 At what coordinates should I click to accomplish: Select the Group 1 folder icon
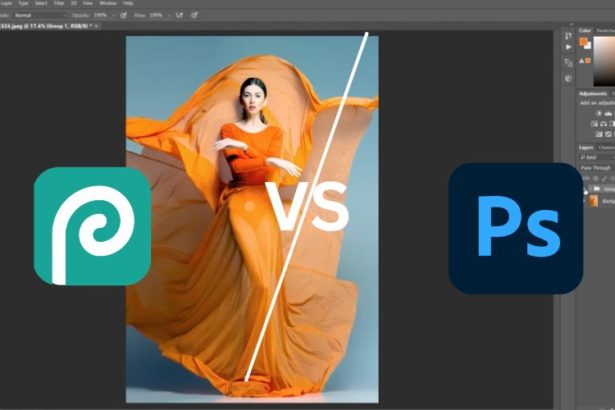[x=597, y=189]
